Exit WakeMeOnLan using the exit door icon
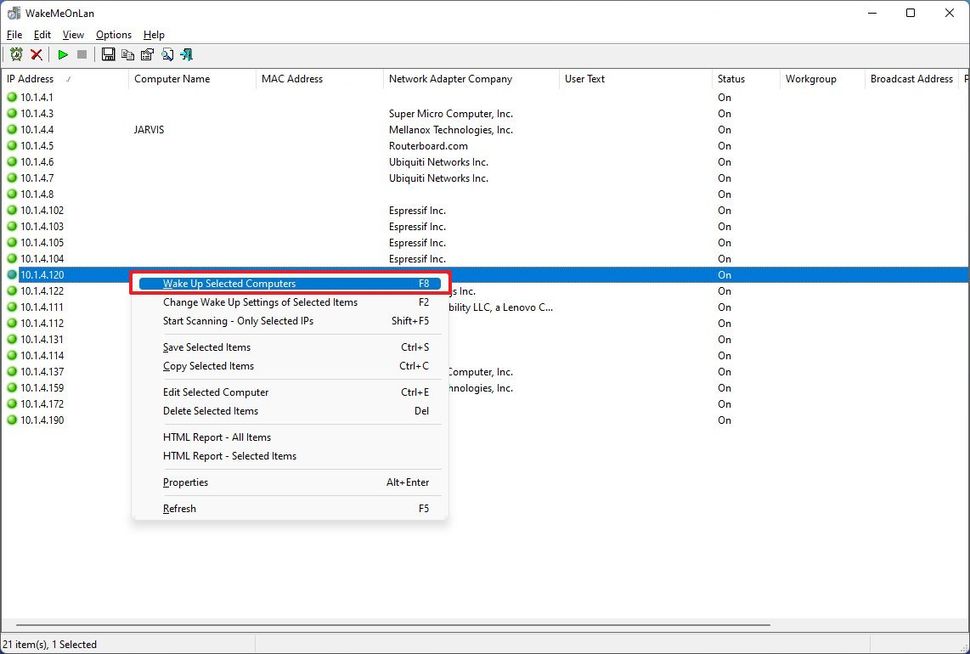970x654 pixels. [x=187, y=55]
